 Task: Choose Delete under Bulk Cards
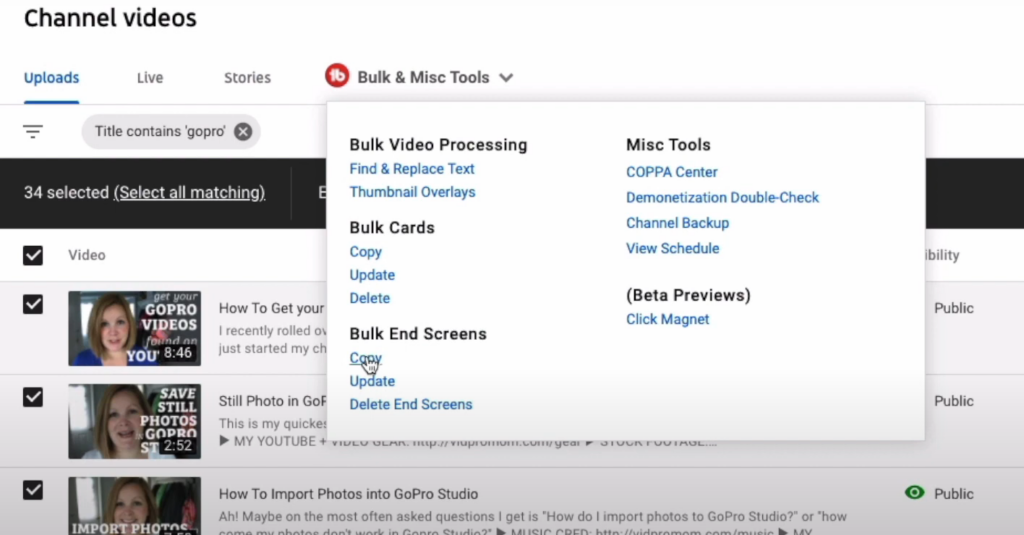click(369, 298)
